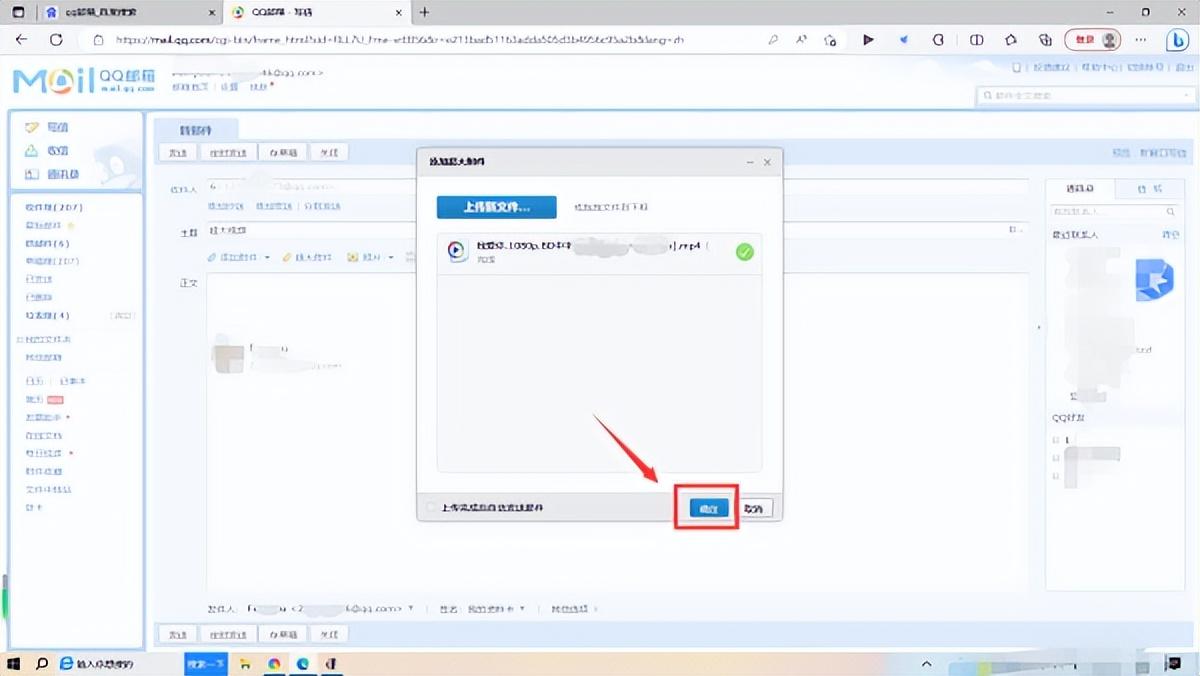Click 取消 to cancel the dialog
Image resolution: width=1200 pixels, height=676 pixels.
[755, 508]
